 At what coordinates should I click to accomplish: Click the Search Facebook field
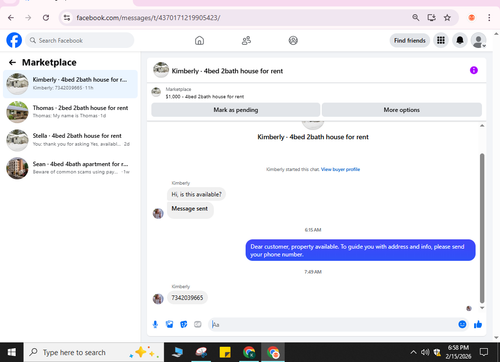click(x=80, y=40)
